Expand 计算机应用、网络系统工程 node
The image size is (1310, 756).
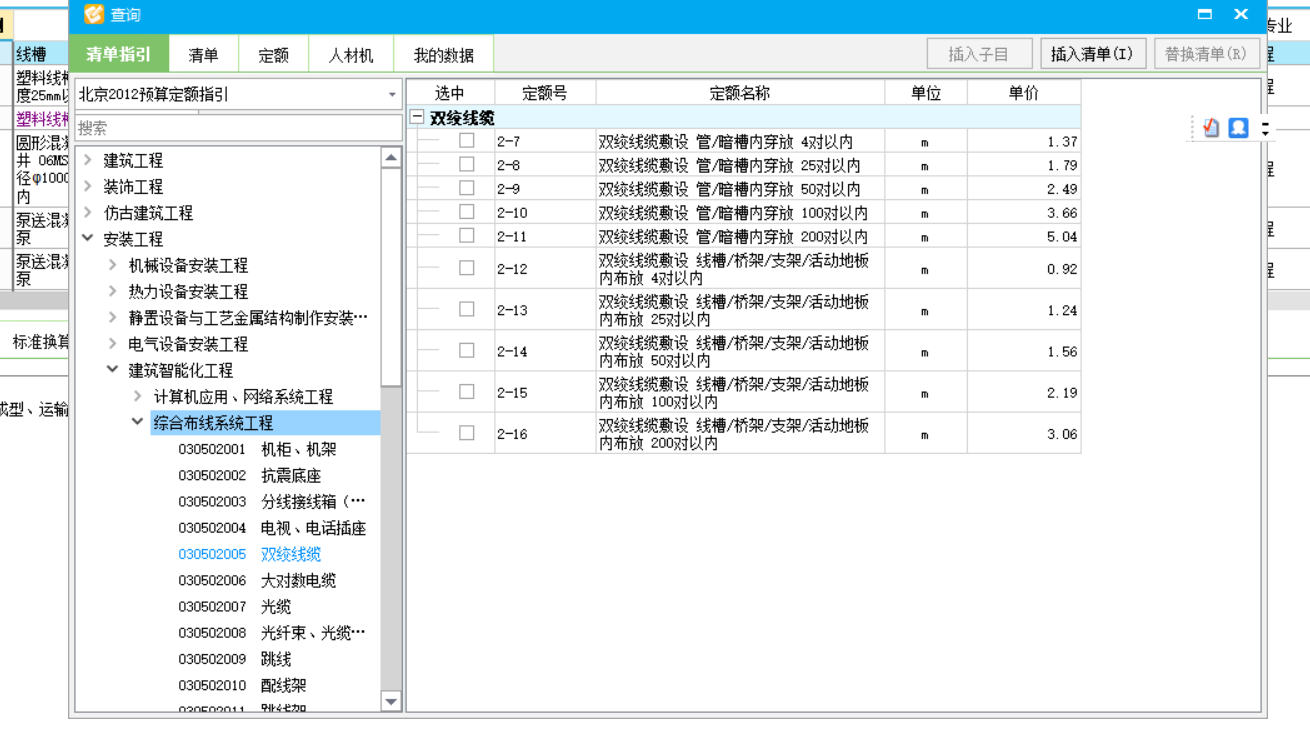138,396
